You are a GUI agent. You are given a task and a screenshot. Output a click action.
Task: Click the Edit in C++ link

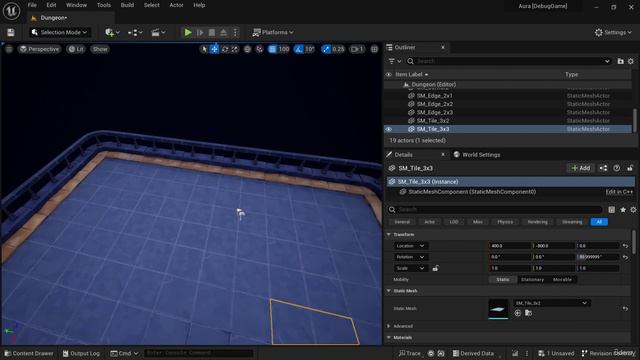619,192
